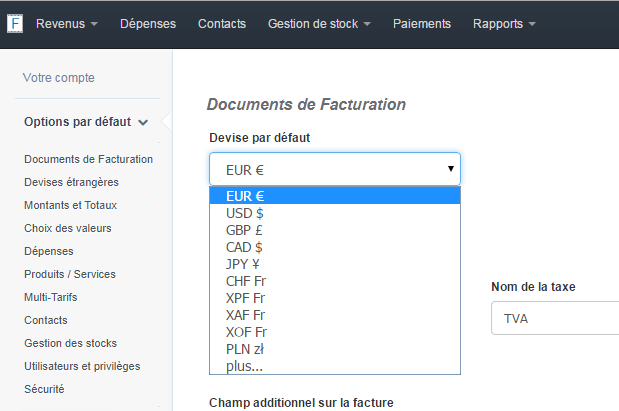Viewport: 619px width, 411px height.
Task: Choose plus... to show more currencies
Action: click(335, 366)
